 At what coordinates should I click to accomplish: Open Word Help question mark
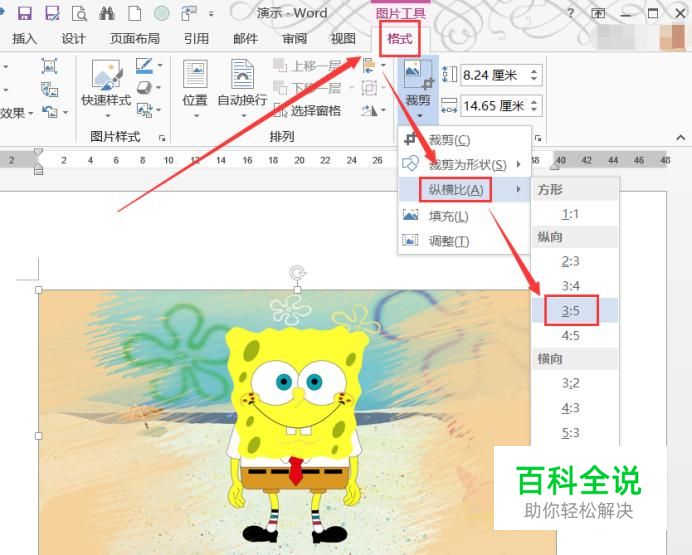571,13
